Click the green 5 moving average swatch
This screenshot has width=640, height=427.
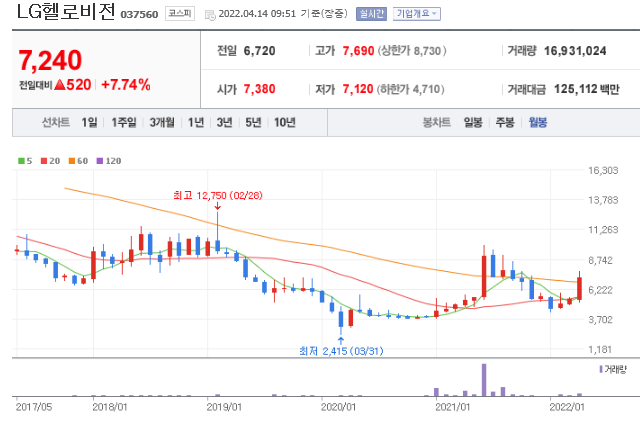coord(21,161)
